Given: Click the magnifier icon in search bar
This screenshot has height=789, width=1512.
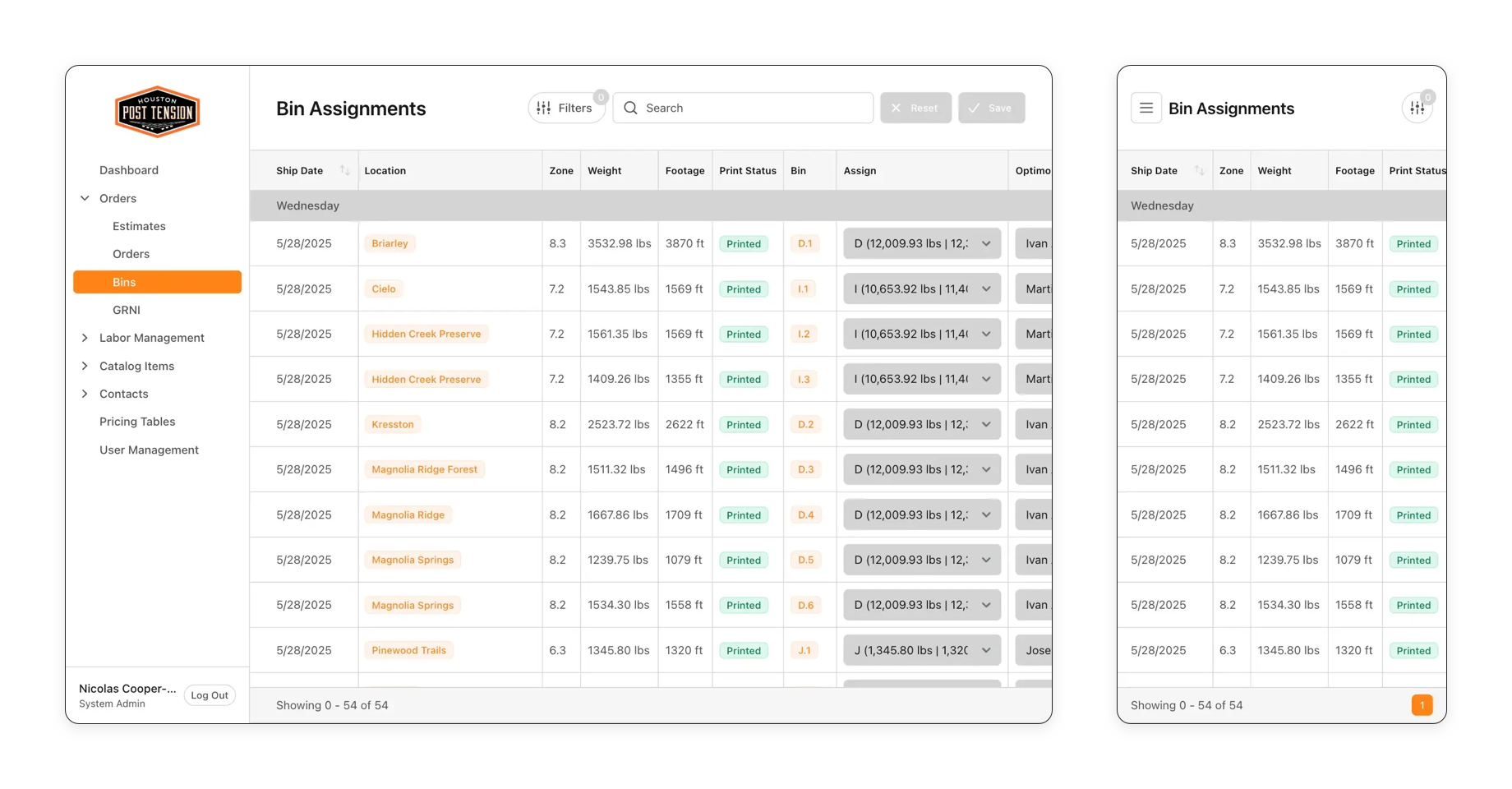Looking at the screenshot, I should pos(630,108).
